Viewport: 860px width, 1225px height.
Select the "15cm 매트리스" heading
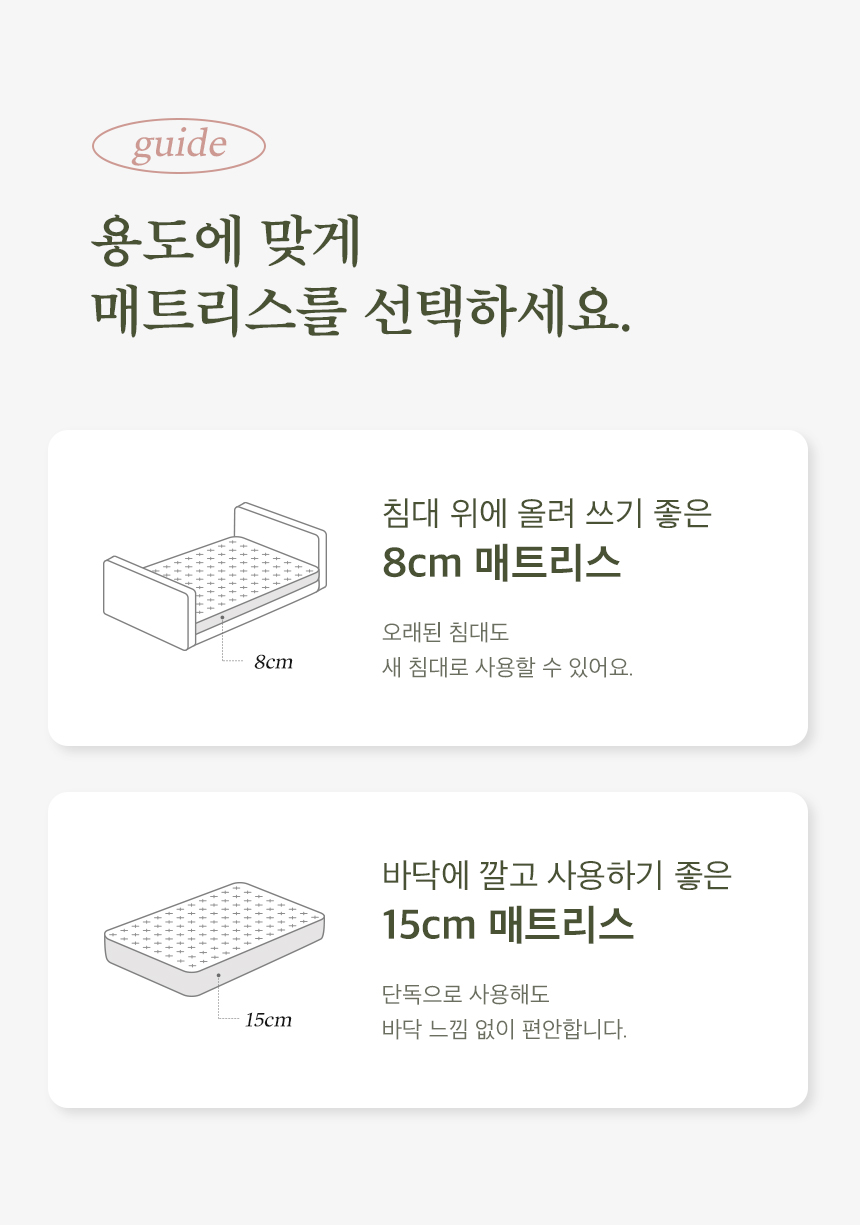tap(508, 925)
